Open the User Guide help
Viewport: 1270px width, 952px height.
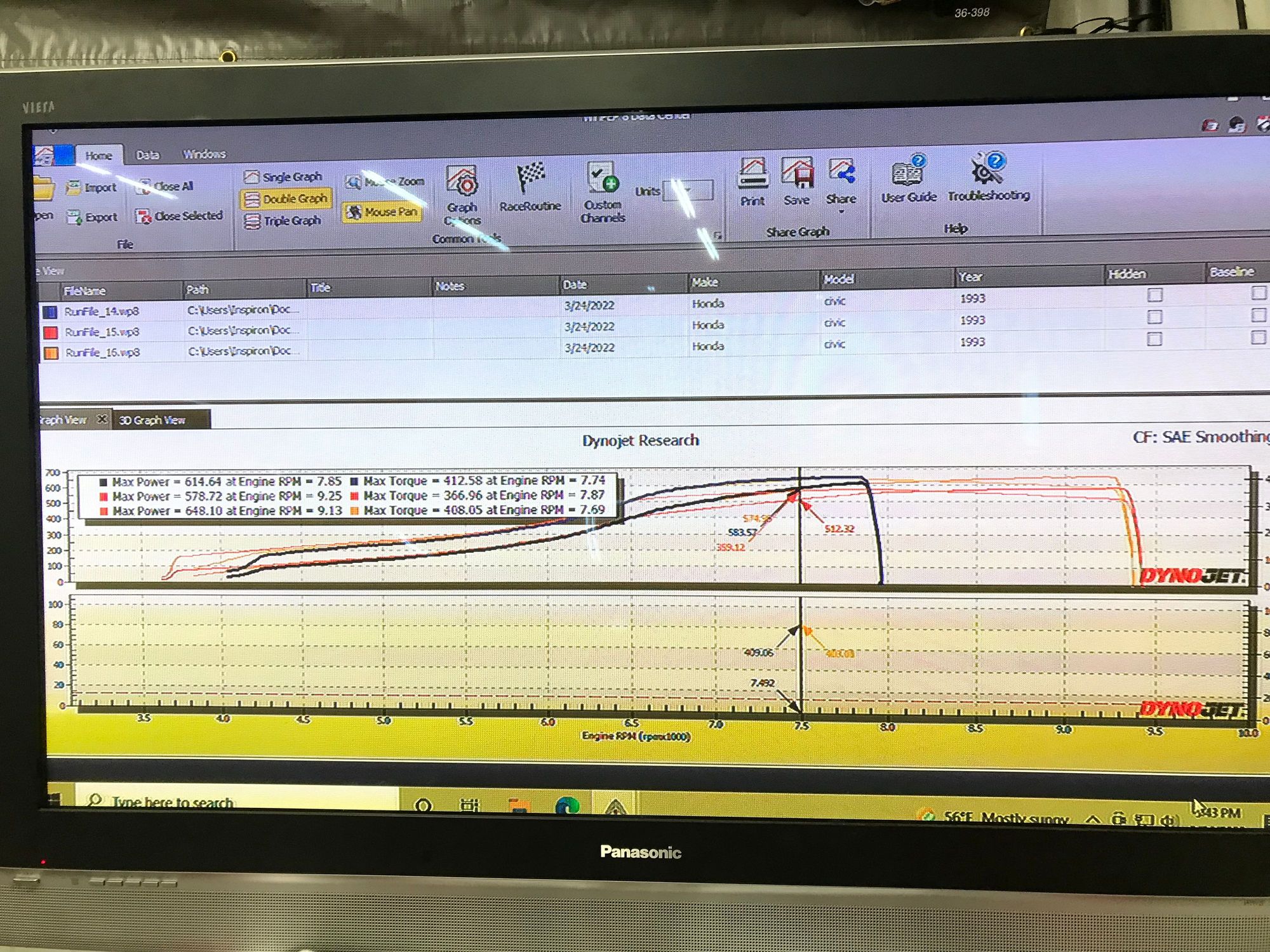tap(909, 179)
